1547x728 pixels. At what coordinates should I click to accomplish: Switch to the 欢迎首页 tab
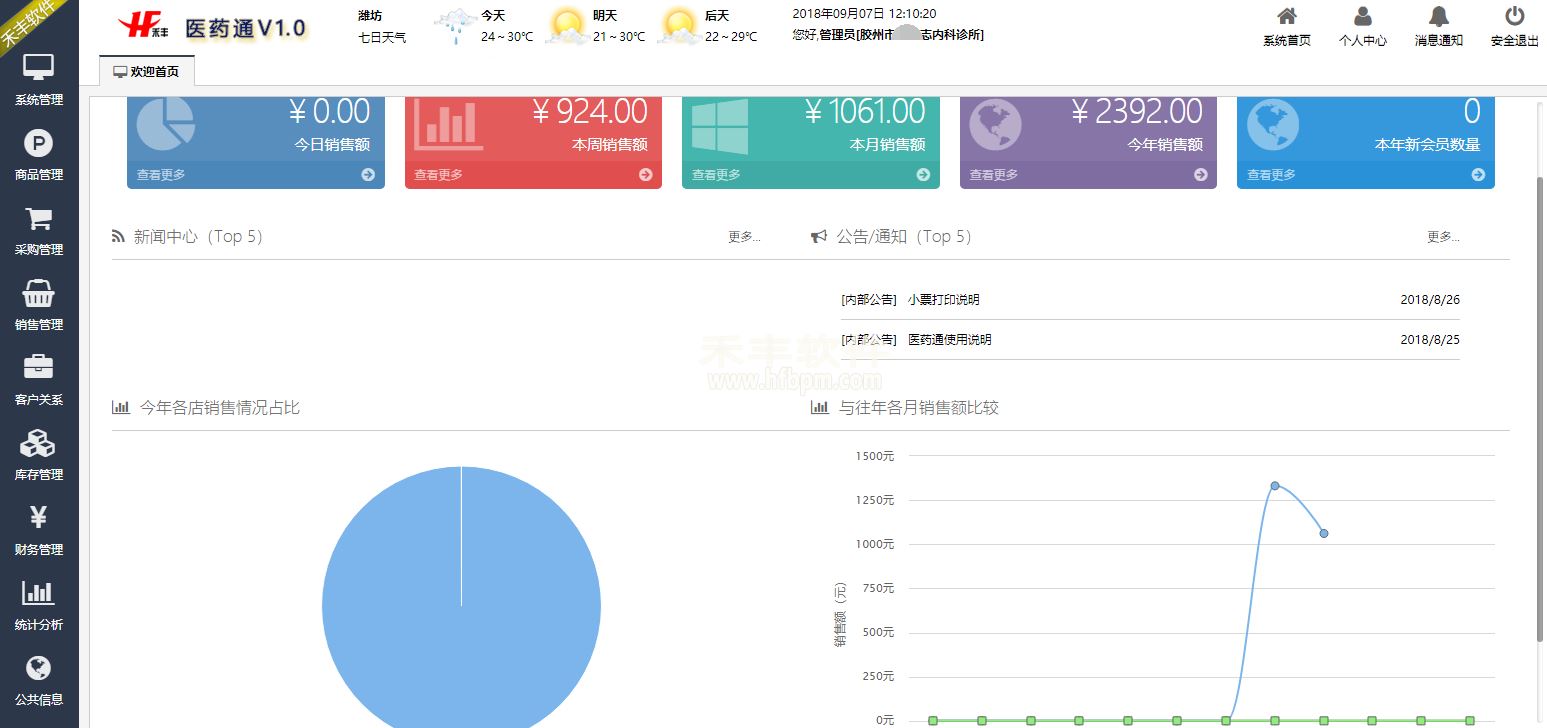pos(147,72)
